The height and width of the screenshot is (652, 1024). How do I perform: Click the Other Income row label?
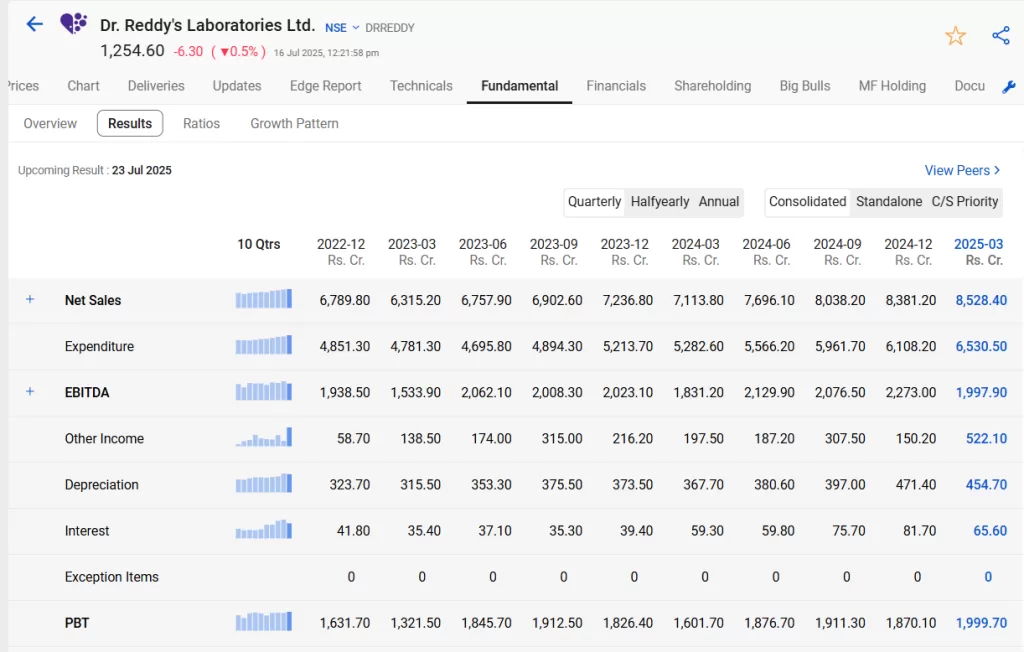[x=104, y=438]
